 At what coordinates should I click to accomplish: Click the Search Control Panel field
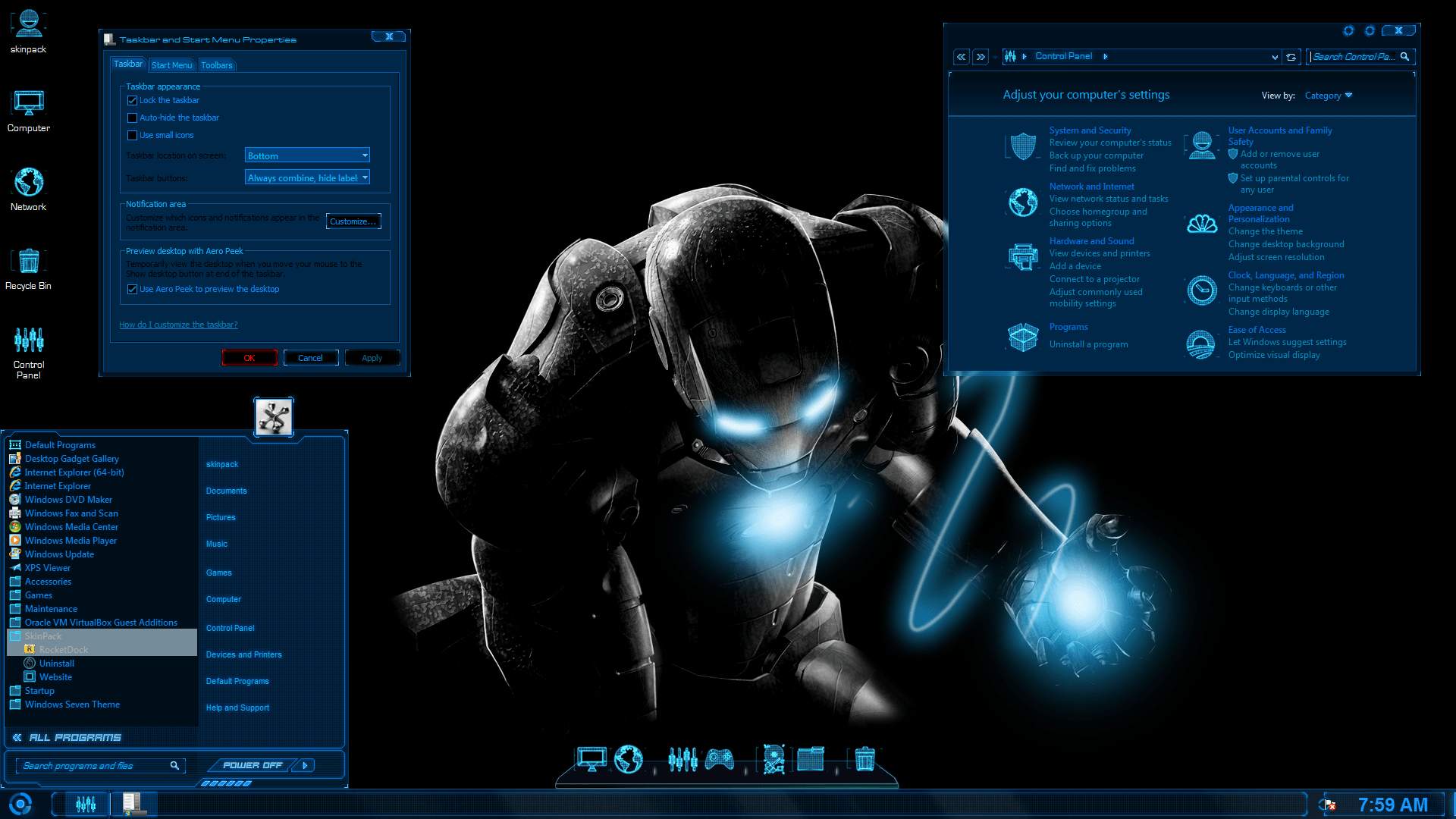coord(1360,57)
